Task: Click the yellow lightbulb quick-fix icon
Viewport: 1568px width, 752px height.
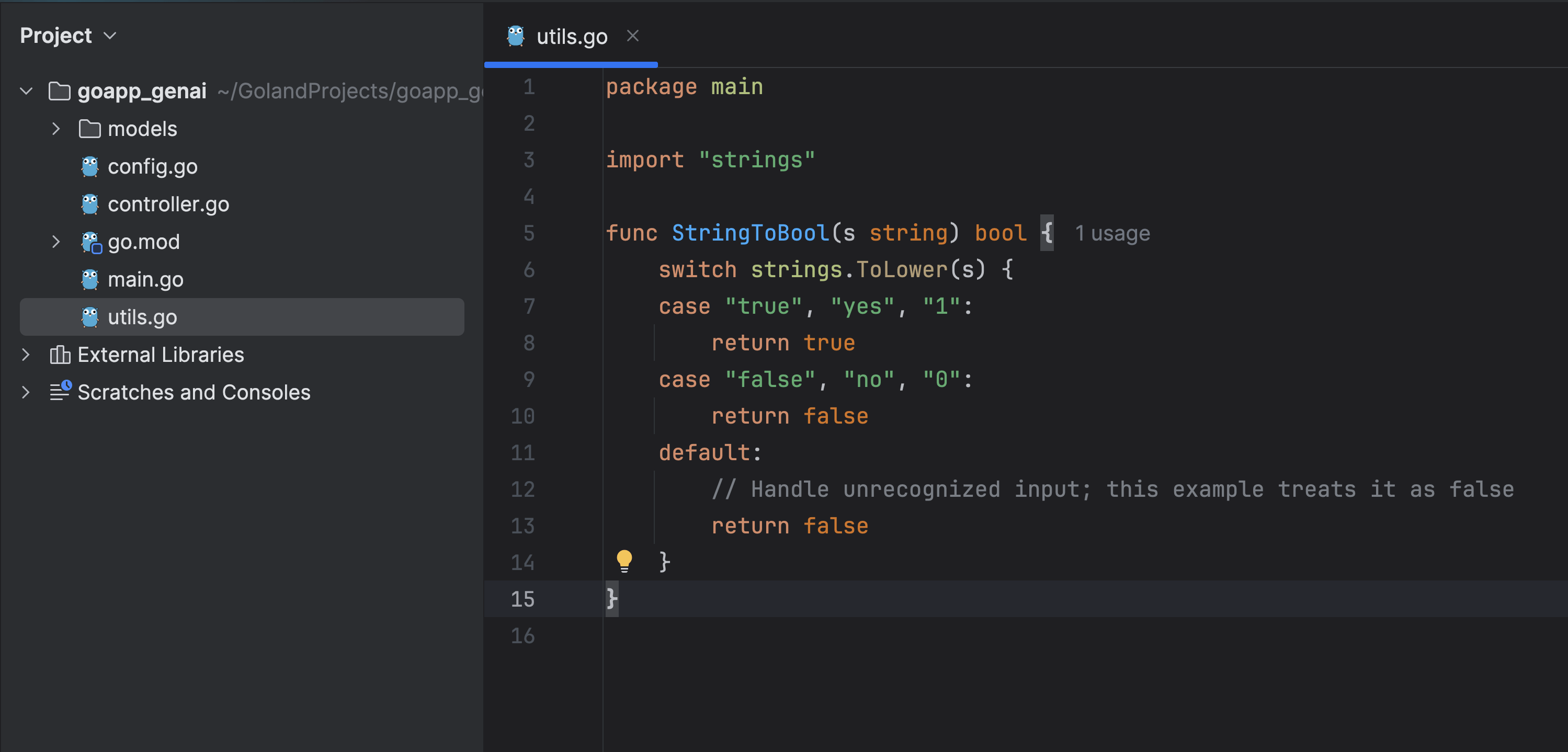Action: tap(624, 561)
